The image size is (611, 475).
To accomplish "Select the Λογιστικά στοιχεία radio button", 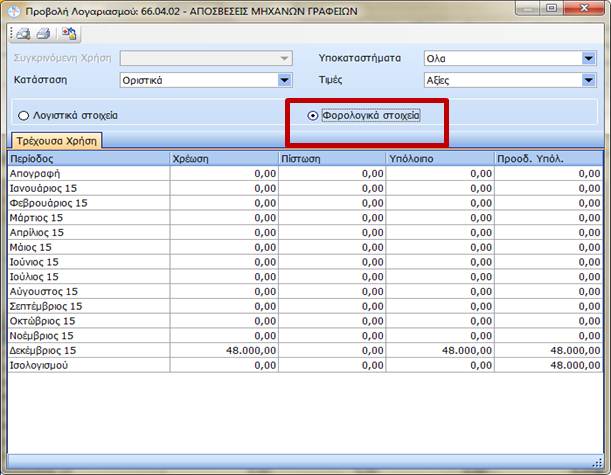I will point(23,116).
